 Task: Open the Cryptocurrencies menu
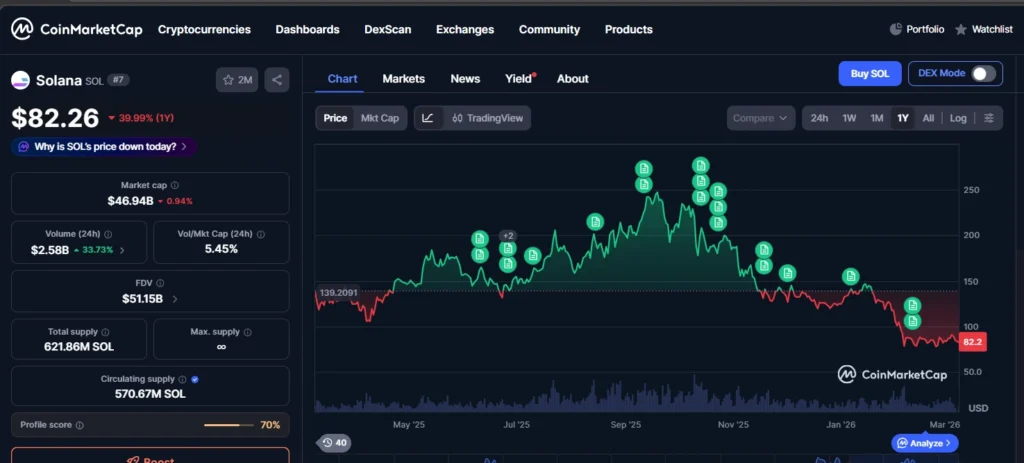[204, 30]
